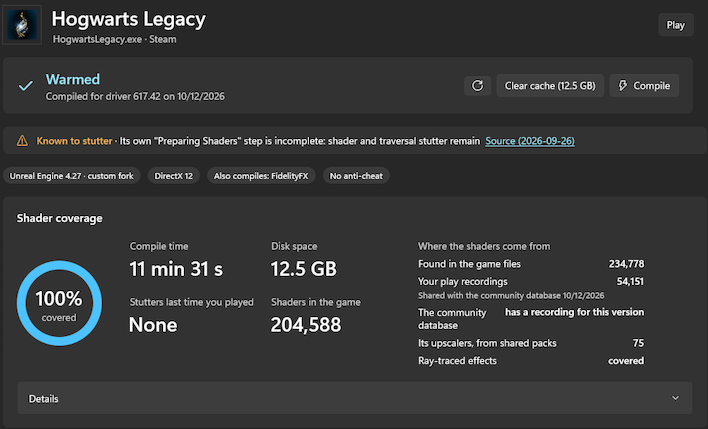708x429 pixels.
Task: Click Compiled for driver 617.42 text
Action: click(x=135, y=96)
